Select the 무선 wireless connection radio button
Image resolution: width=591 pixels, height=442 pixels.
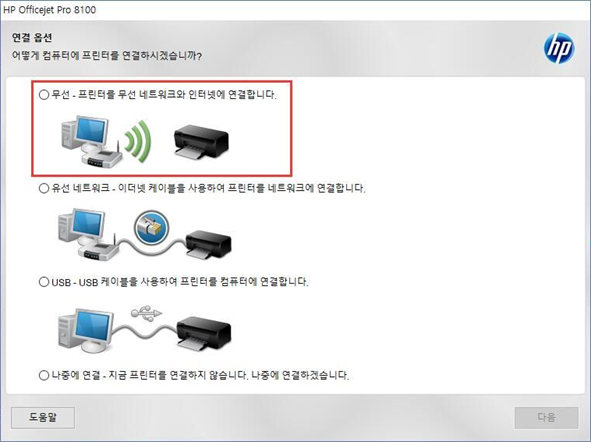point(44,95)
